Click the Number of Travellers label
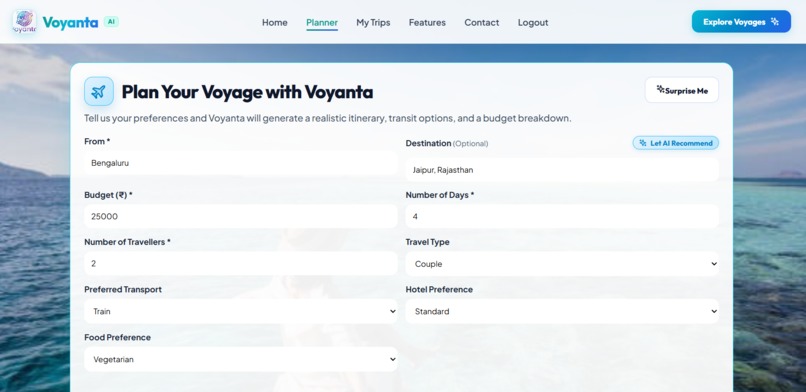This screenshot has height=392, width=806. tap(127, 242)
